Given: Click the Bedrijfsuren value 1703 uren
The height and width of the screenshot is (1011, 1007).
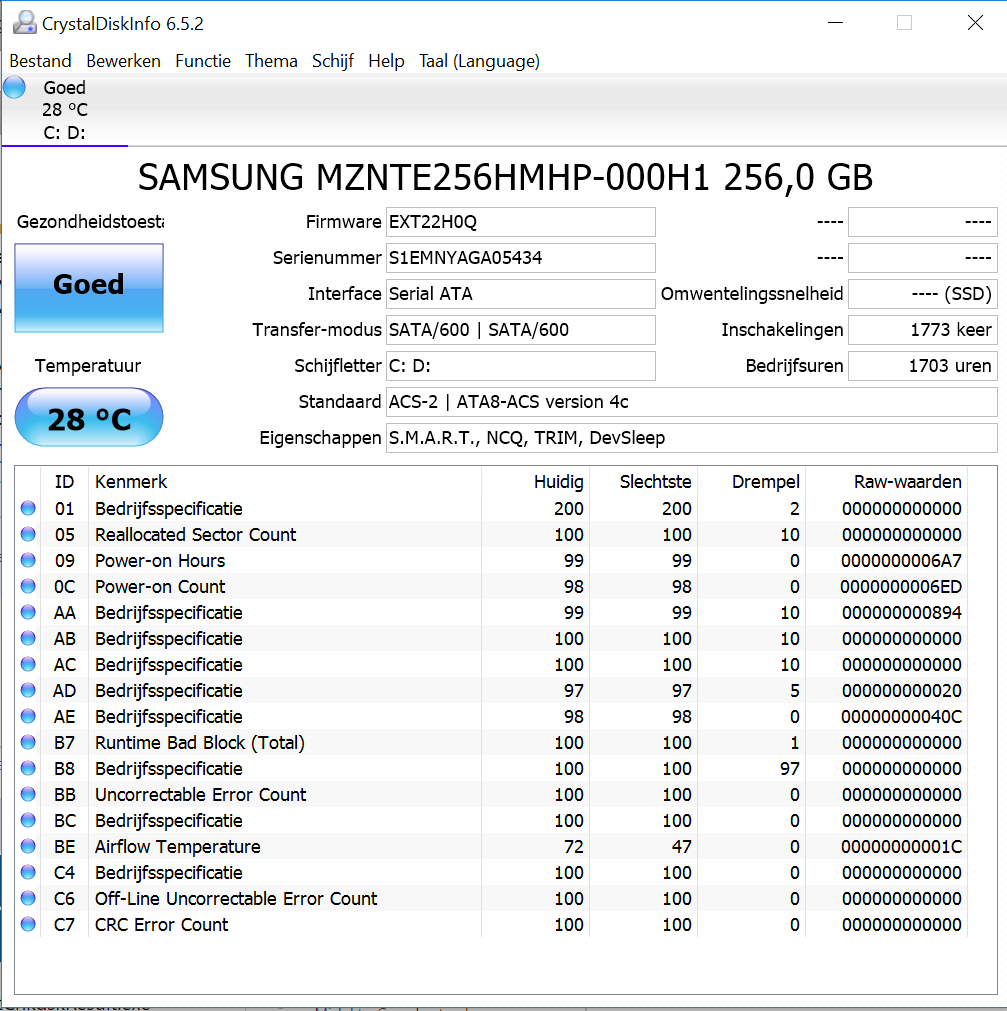Looking at the screenshot, I should pyautogui.click(x=923, y=366).
